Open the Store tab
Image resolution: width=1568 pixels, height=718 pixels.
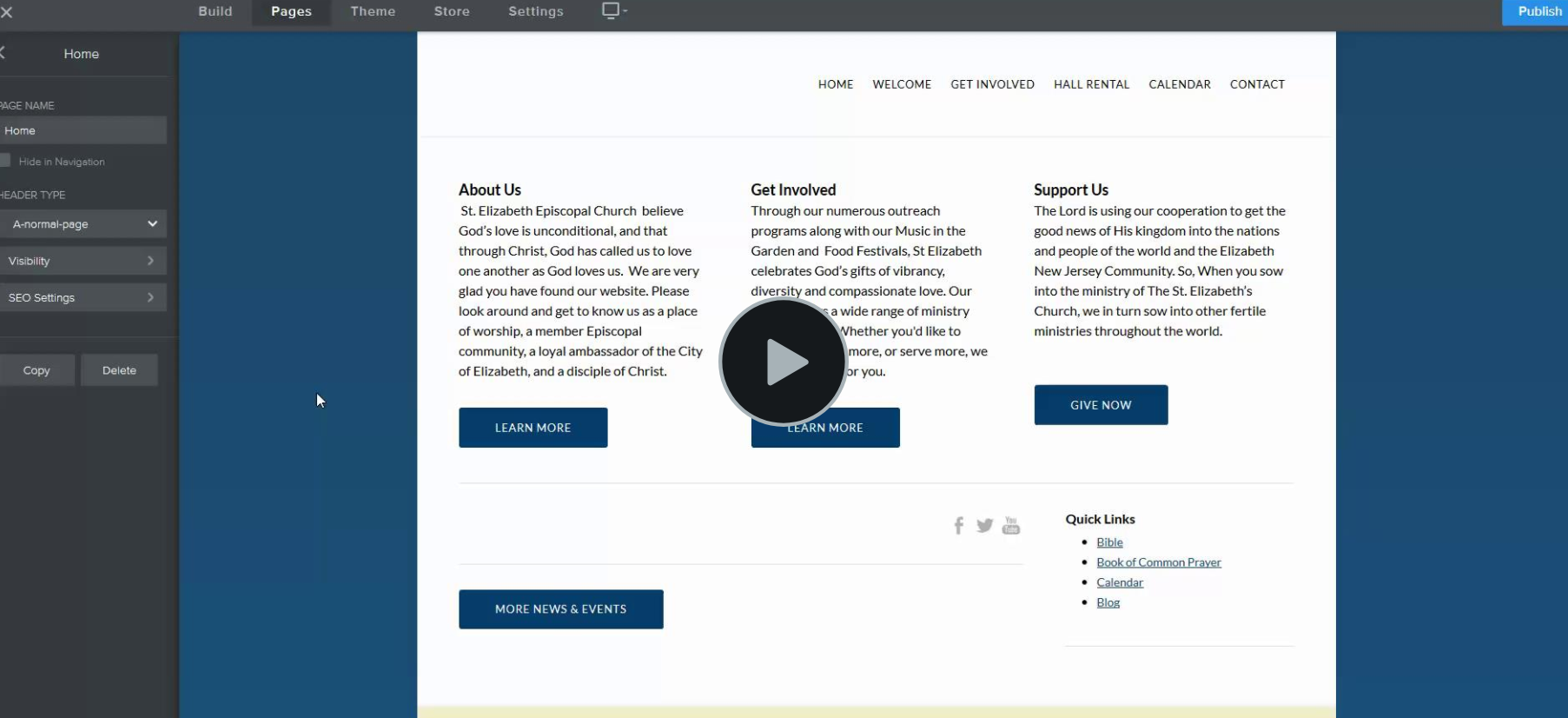(452, 11)
